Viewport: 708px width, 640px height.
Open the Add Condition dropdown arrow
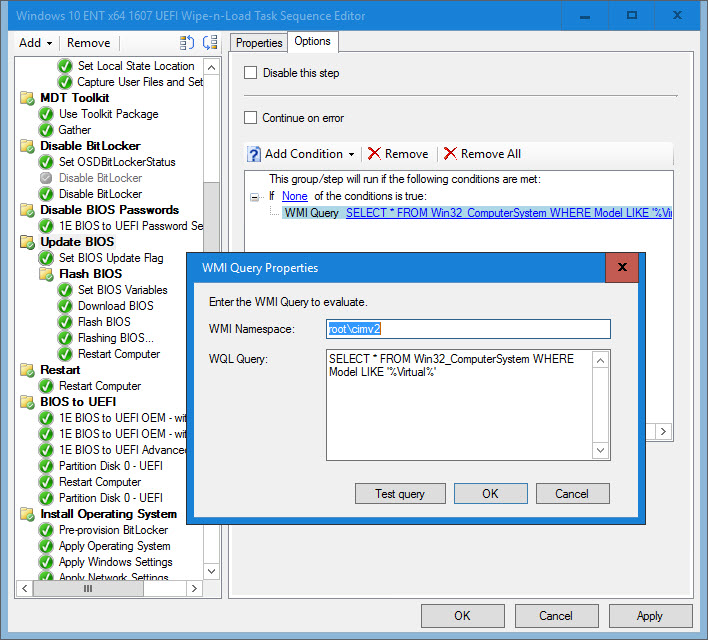351,154
